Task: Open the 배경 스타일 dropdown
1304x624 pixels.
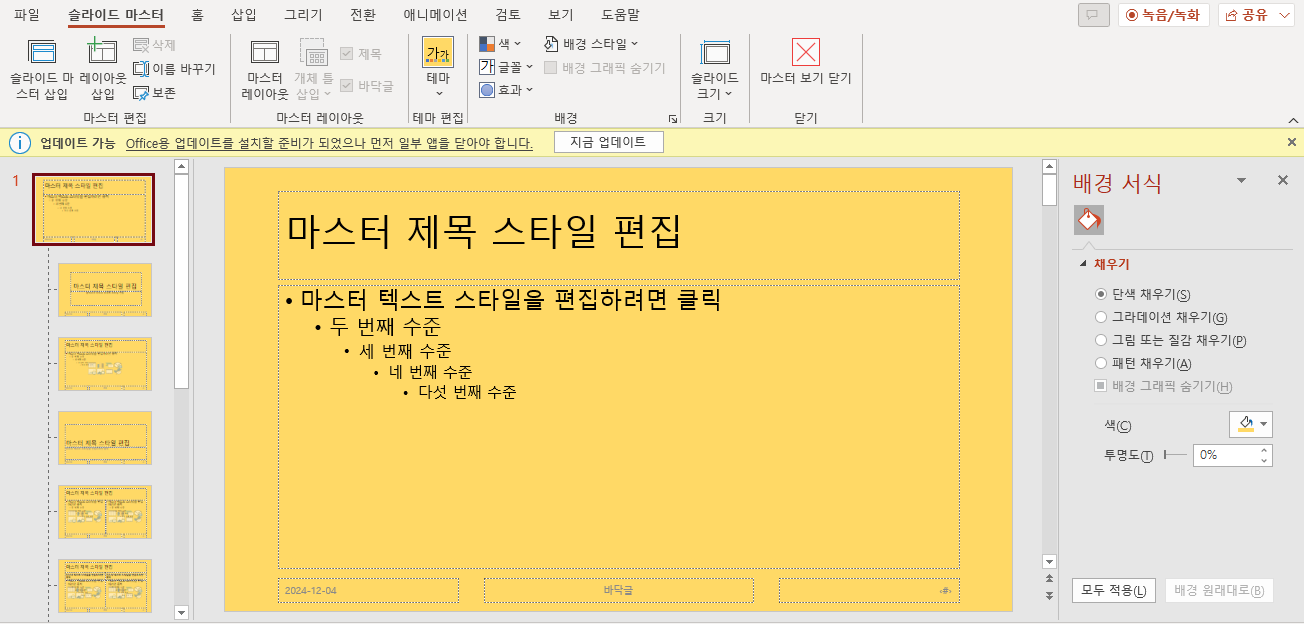Action: tap(591, 44)
